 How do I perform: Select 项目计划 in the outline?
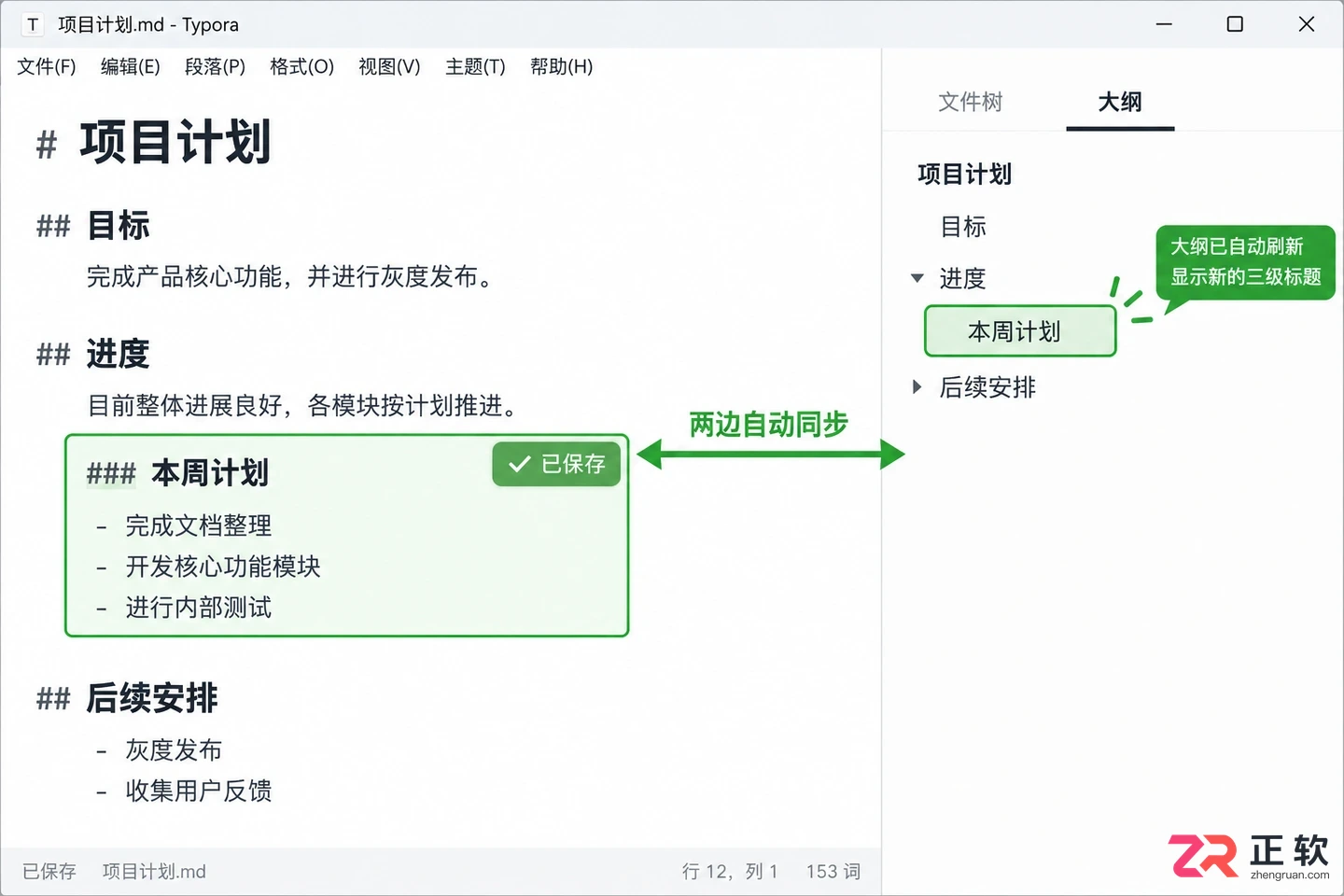click(x=964, y=175)
